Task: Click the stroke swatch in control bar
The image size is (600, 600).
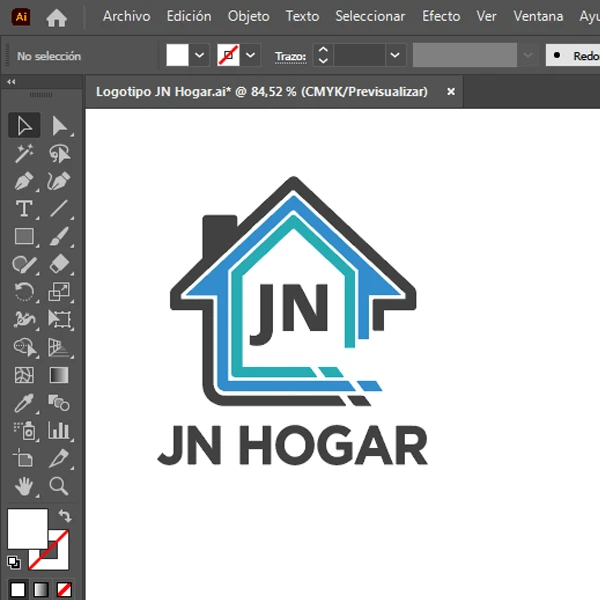Action: pyautogui.click(x=228, y=55)
